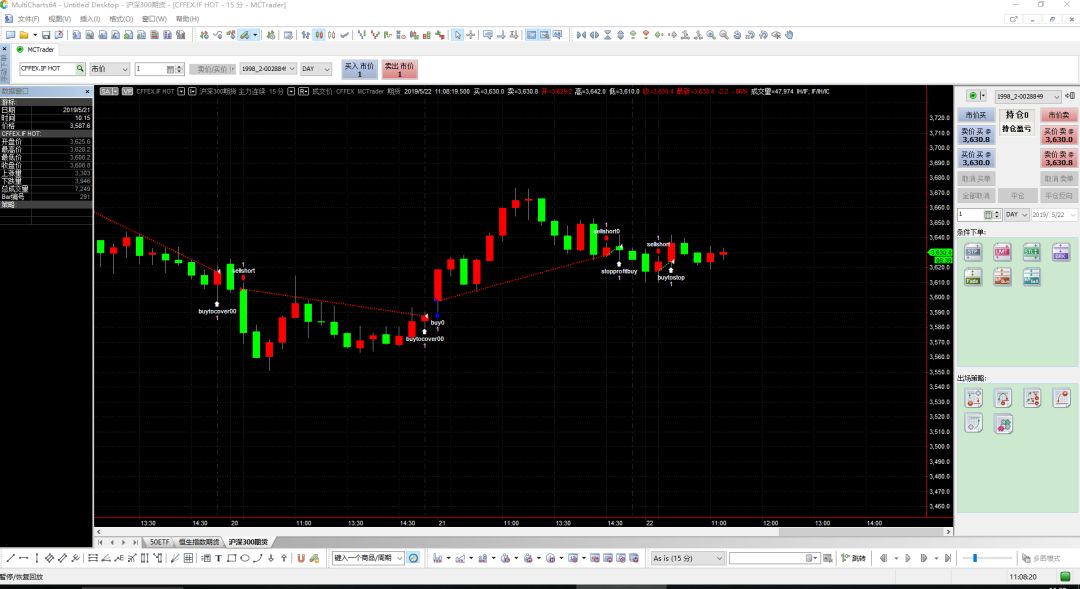Open the account dropdown in right trade panel

pyautogui.click(x=1028, y=96)
